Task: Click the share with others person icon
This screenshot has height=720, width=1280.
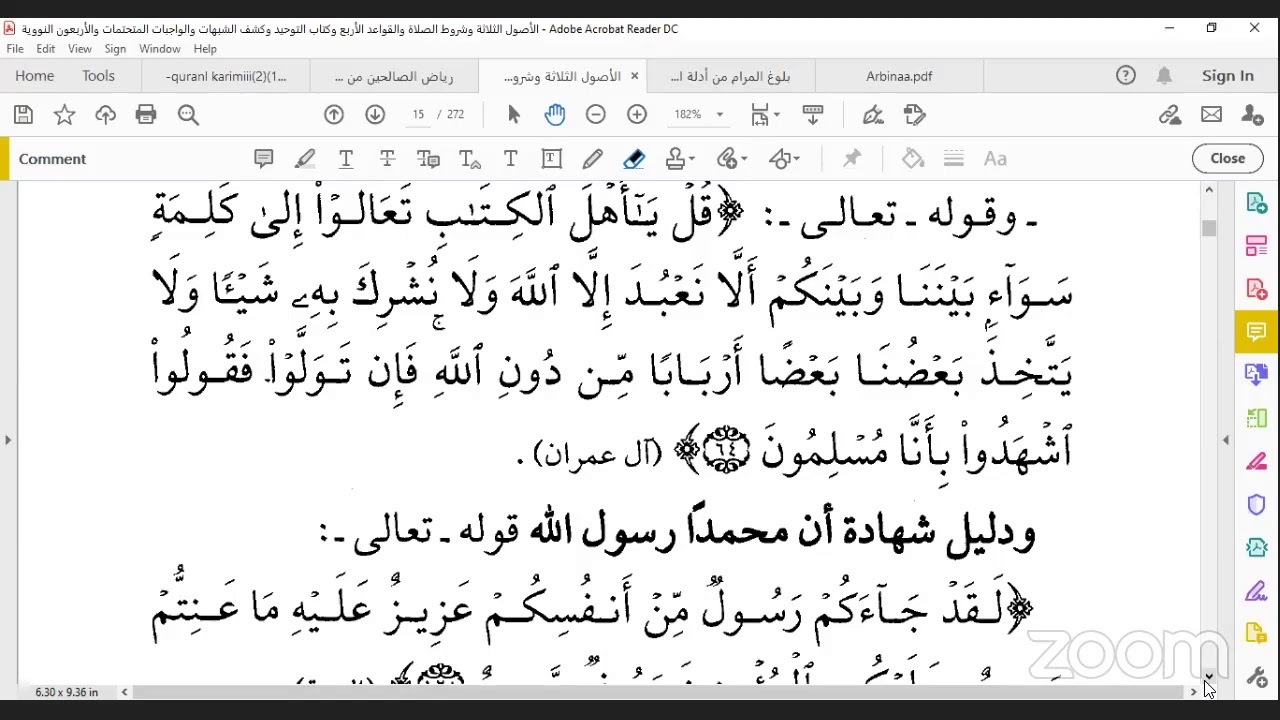Action: [1252, 115]
